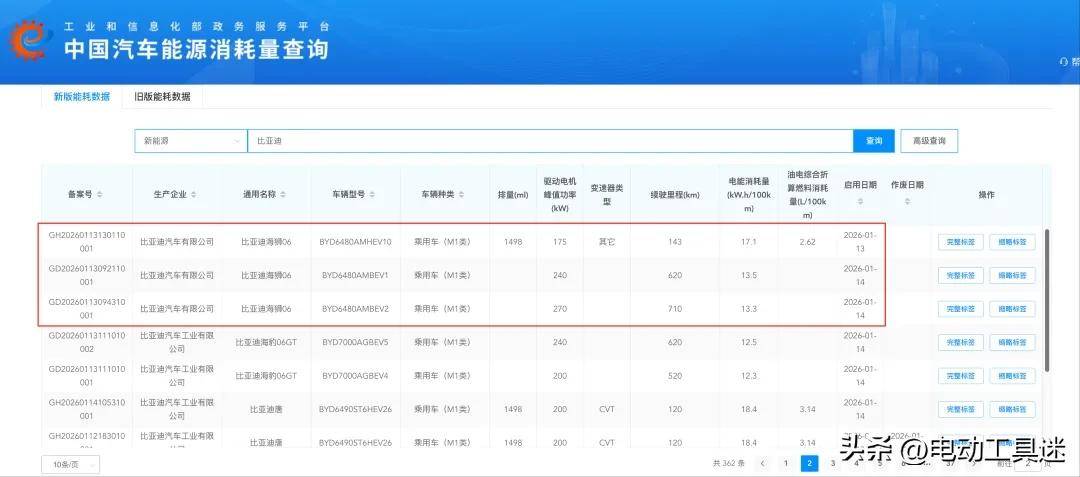The width and height of the screenshot is (1080, 477).
Task: Go to previous page arrow in pagination
Action: tap(762, 464)
